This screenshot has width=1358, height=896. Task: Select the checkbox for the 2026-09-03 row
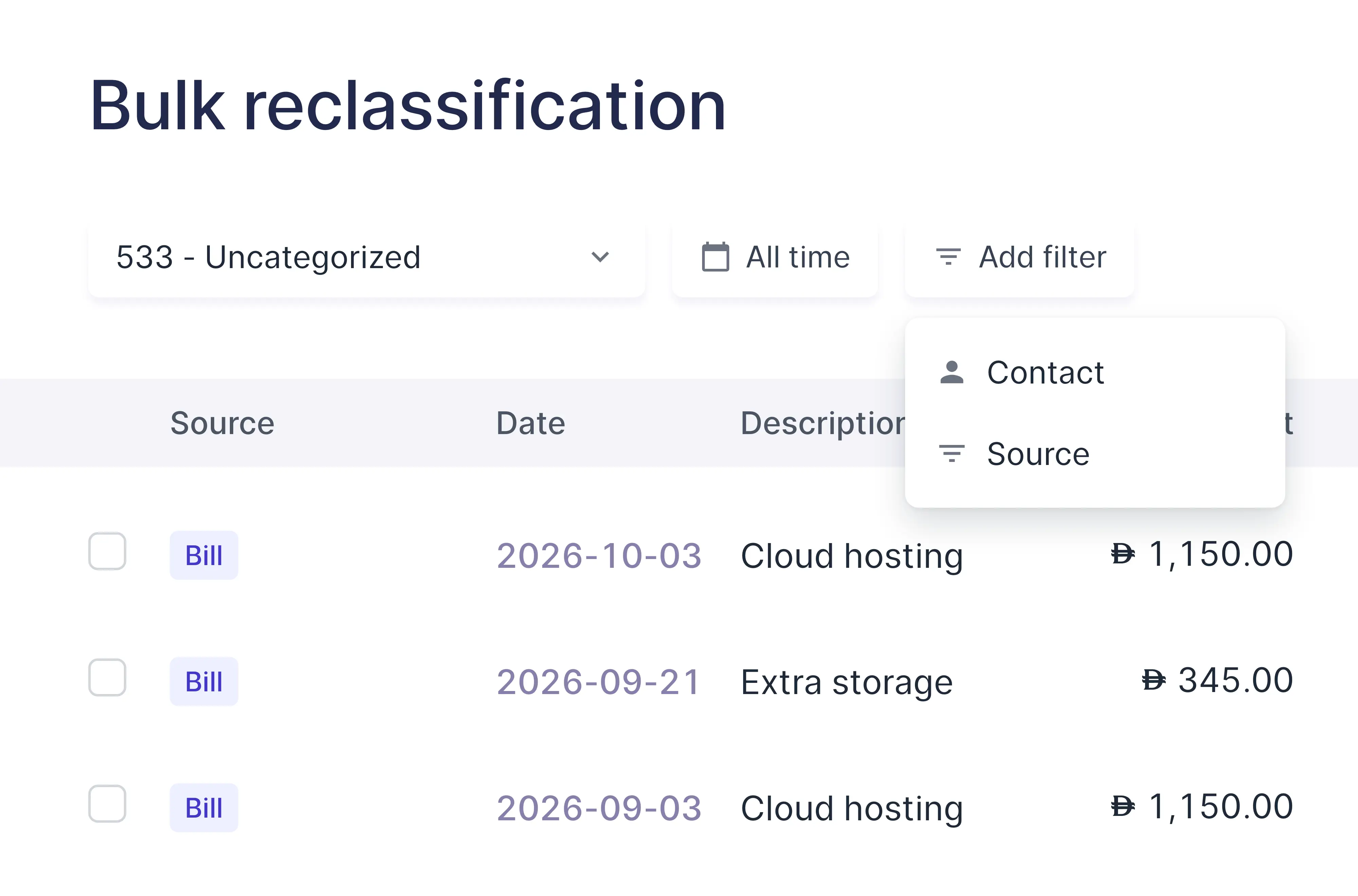(107, 804)
